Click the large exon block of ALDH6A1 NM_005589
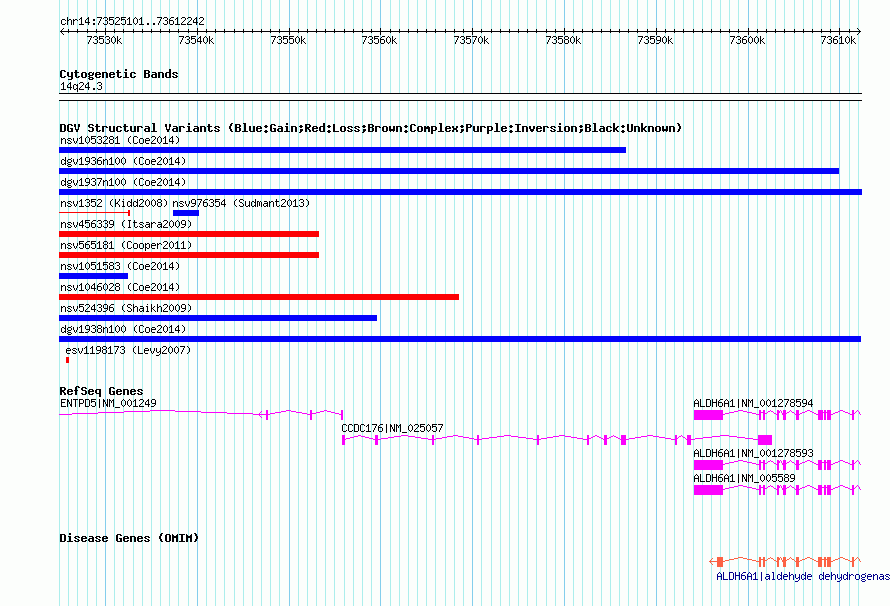This screenshot has height=606, width=890. click(x=708, y=490)
